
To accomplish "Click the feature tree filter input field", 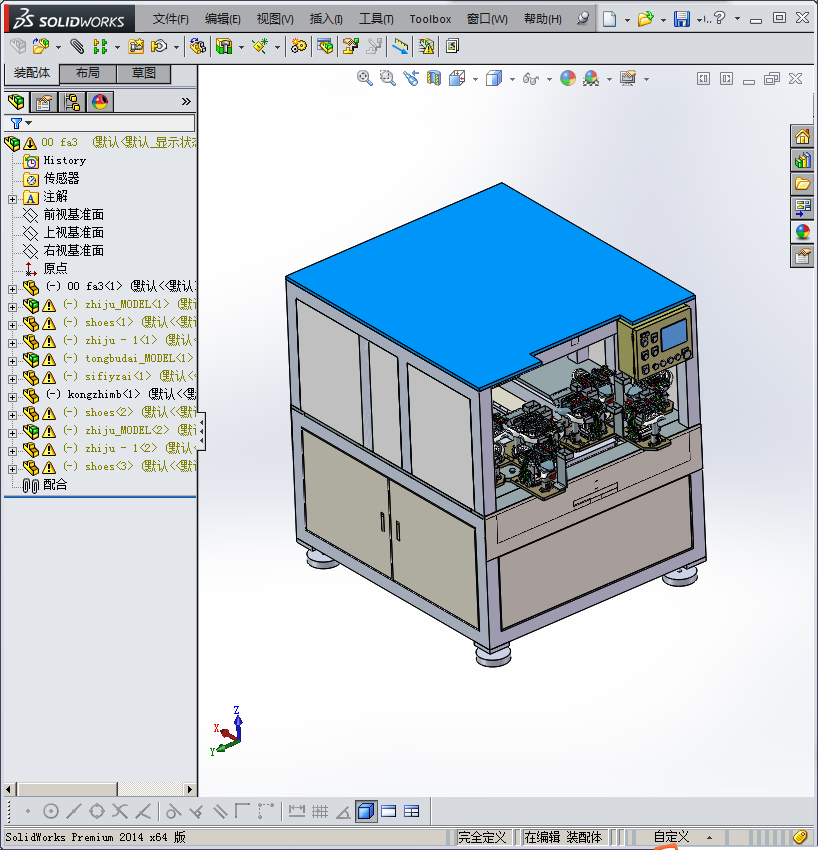I will pos(100,123).
